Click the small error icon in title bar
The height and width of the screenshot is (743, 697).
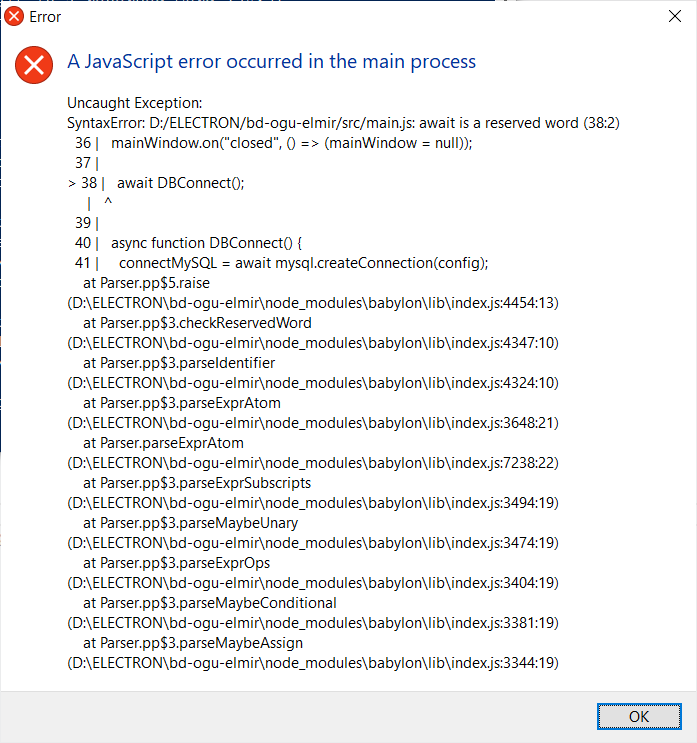(x=15, y=16)
